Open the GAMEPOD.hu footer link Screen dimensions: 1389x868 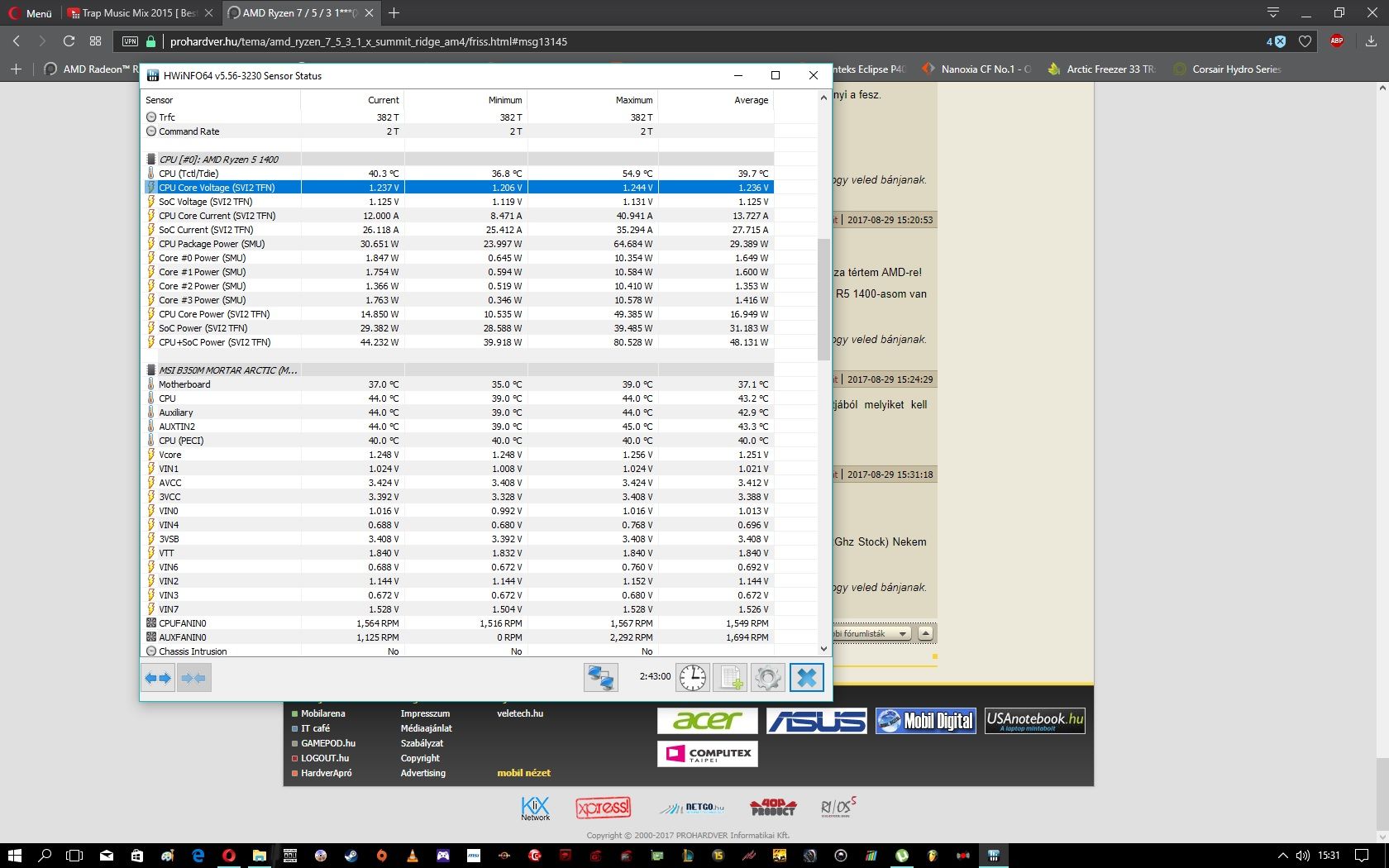[x=328, y=743]
